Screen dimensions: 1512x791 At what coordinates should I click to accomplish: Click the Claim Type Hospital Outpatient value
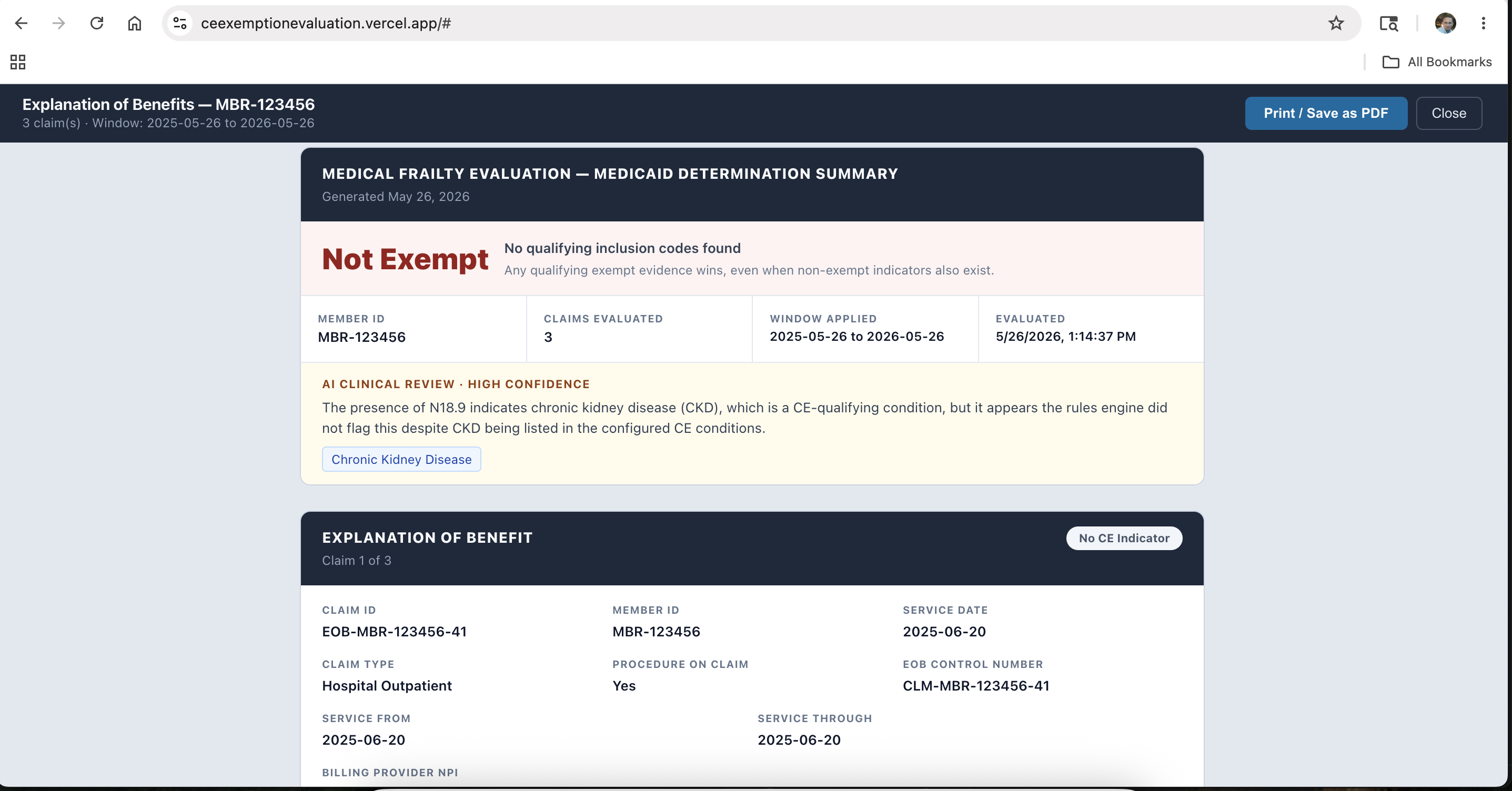pos(387,686)
